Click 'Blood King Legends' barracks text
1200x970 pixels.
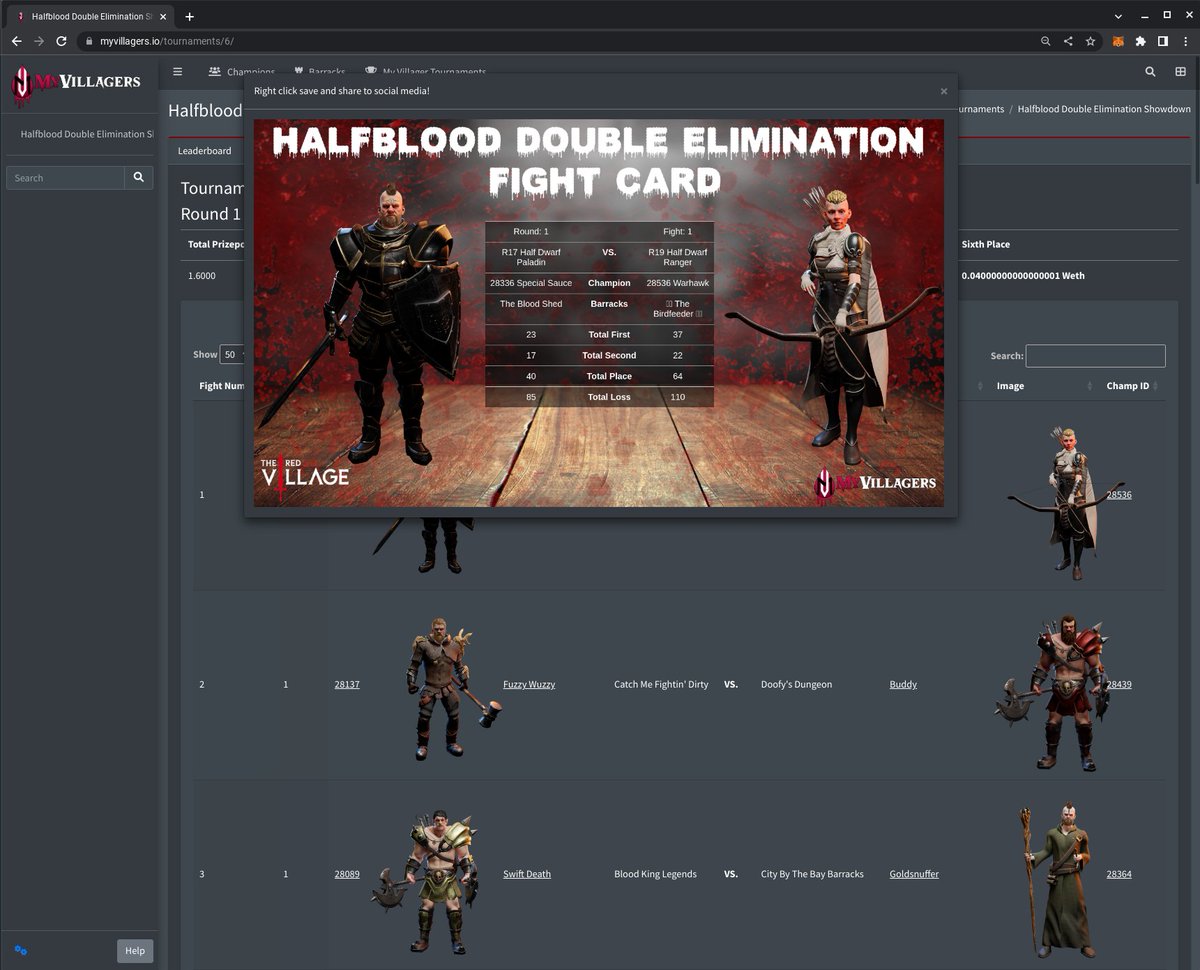[655, 874]
